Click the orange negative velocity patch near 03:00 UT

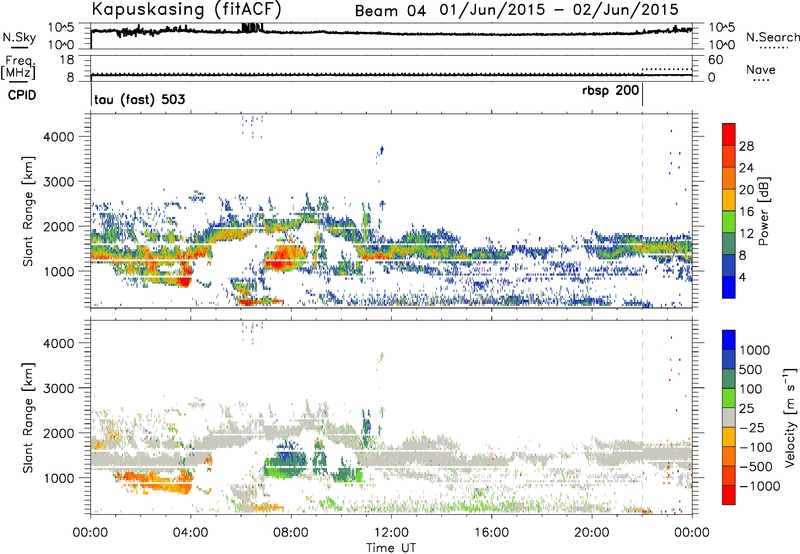[x=153, y=482]
